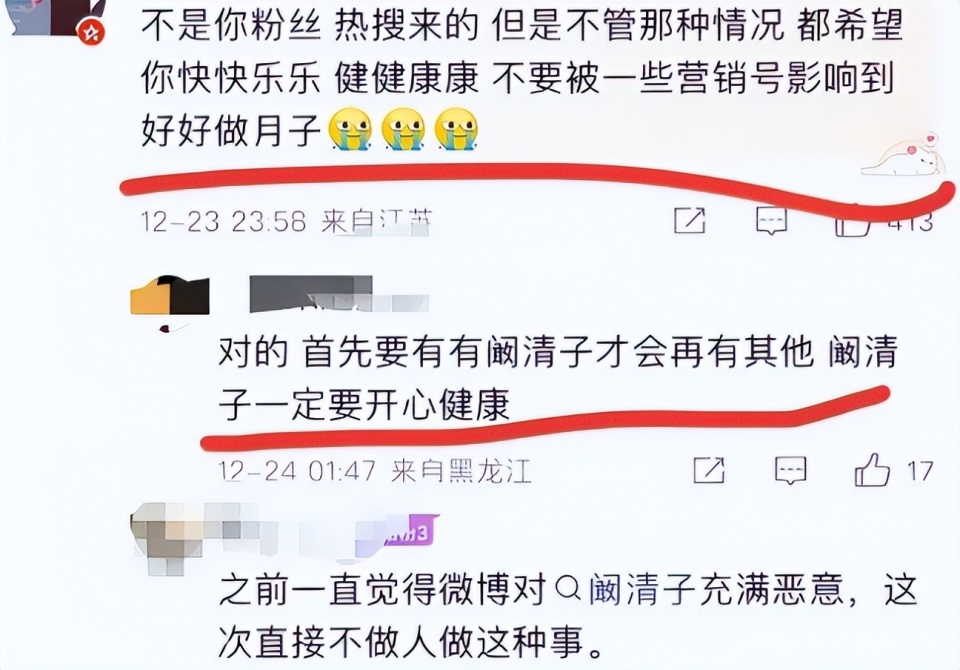The height and width of the screenshot is (670, 960).
Task: Open the orange-black avatar of Heilongjiang commenter
Action: 170,296
